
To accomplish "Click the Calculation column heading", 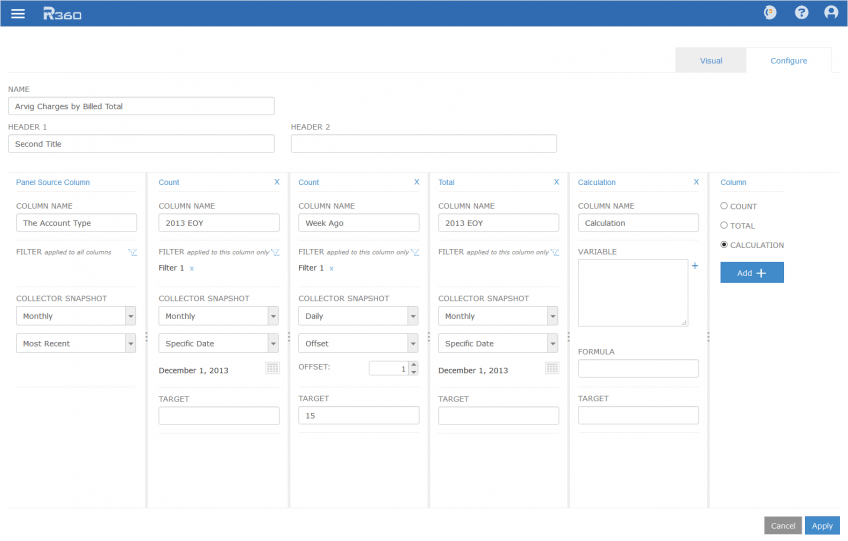I will 597,182.
